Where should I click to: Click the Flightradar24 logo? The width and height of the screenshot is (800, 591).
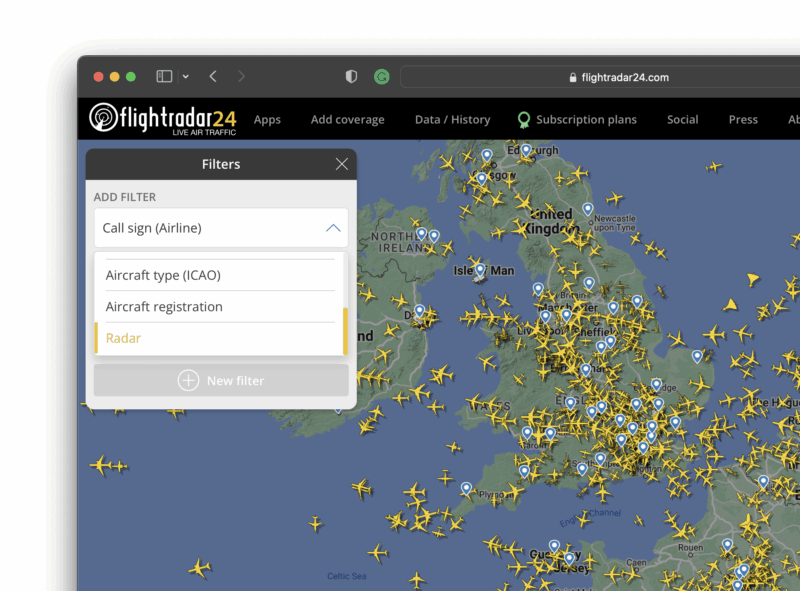pyautogui.click(x=163, y=117)
